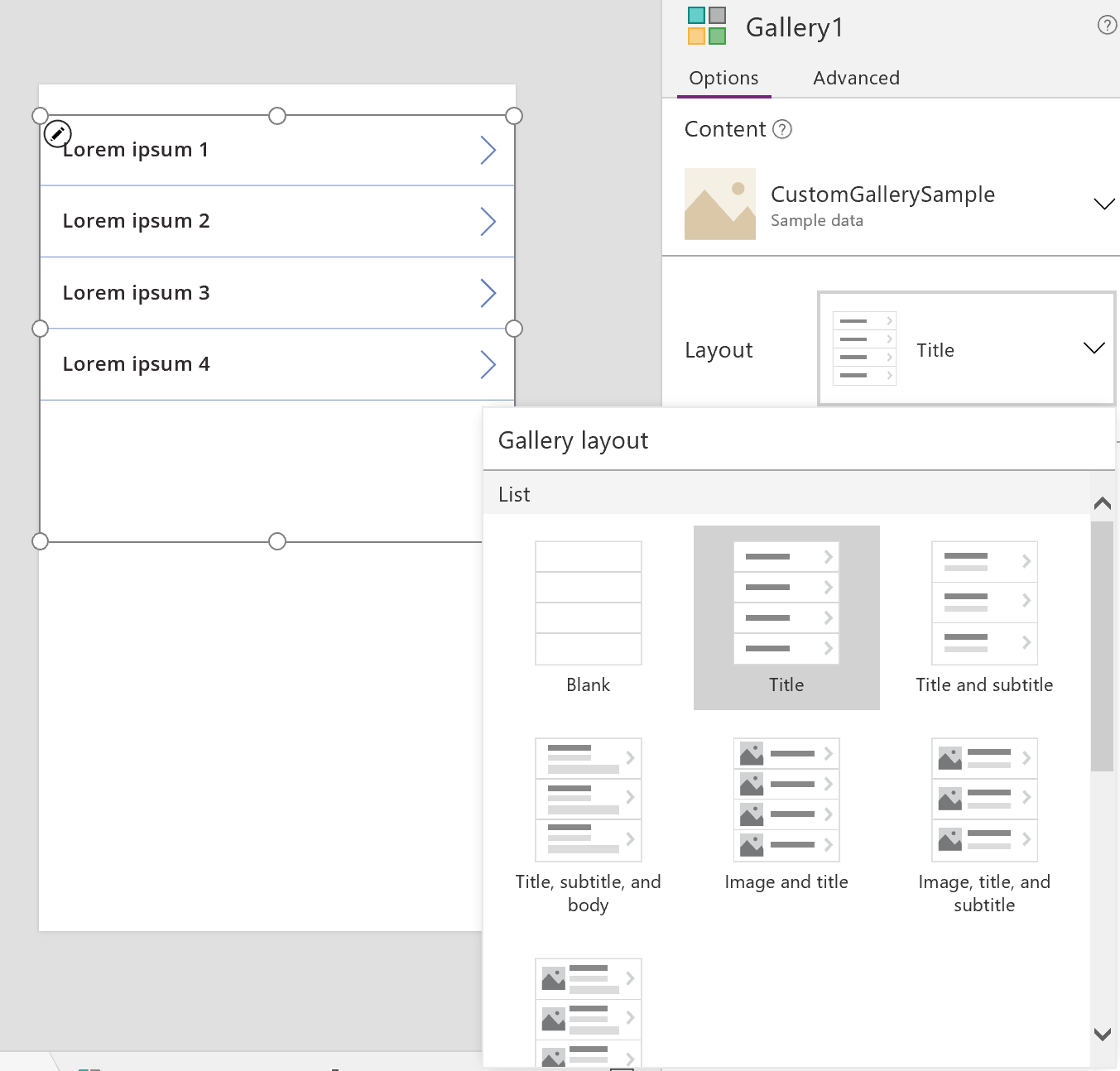Expand the CustomGallerySample data source dropdown
The height and width of the screenshot is (1071, 1120).
(x=1104, y=204)
